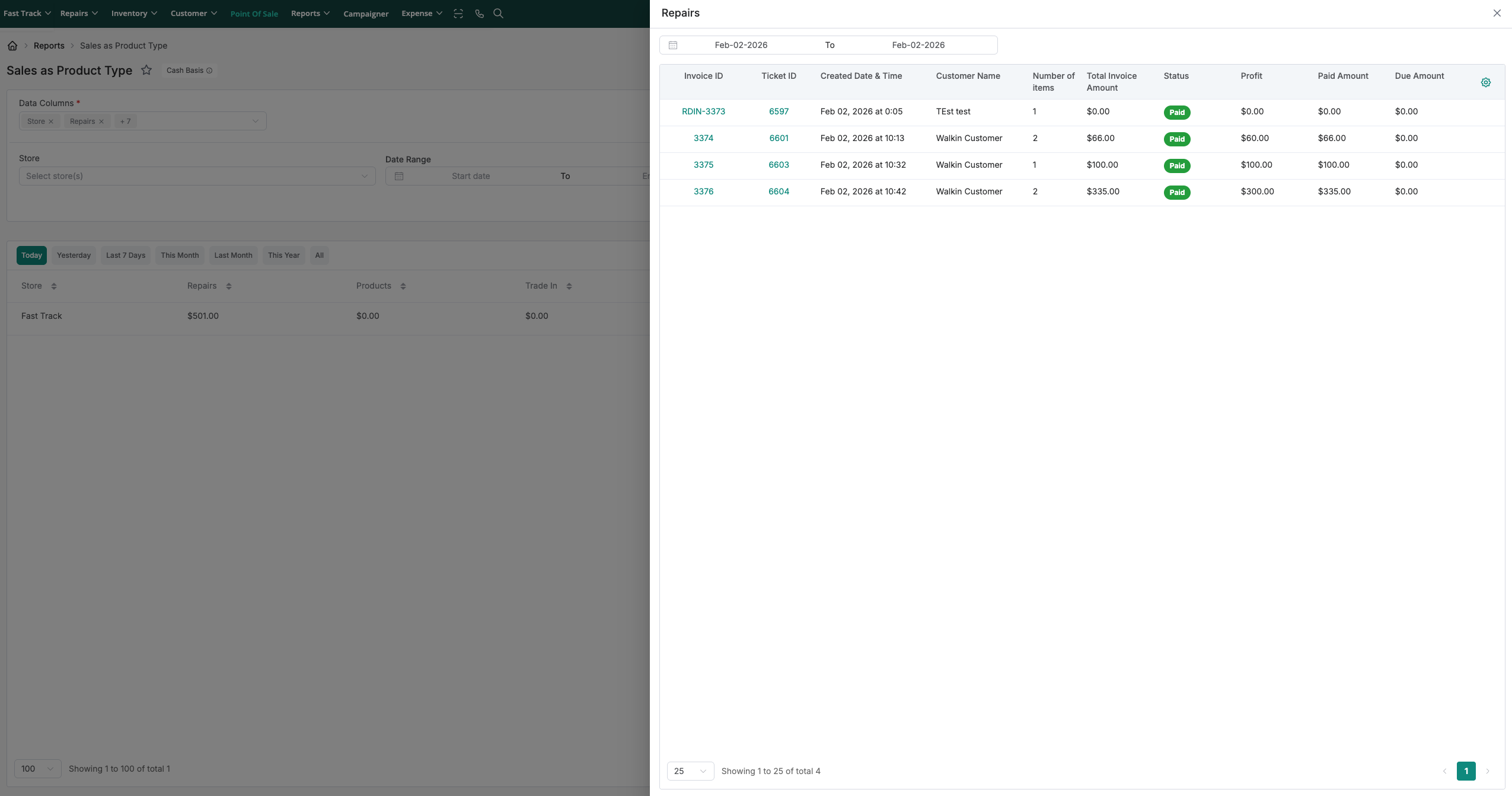The height and width of the screenshot is (796, 1512).
Task: Click the table column settings gear icon
Action: pyautogui.click(x=1485, y=82)
